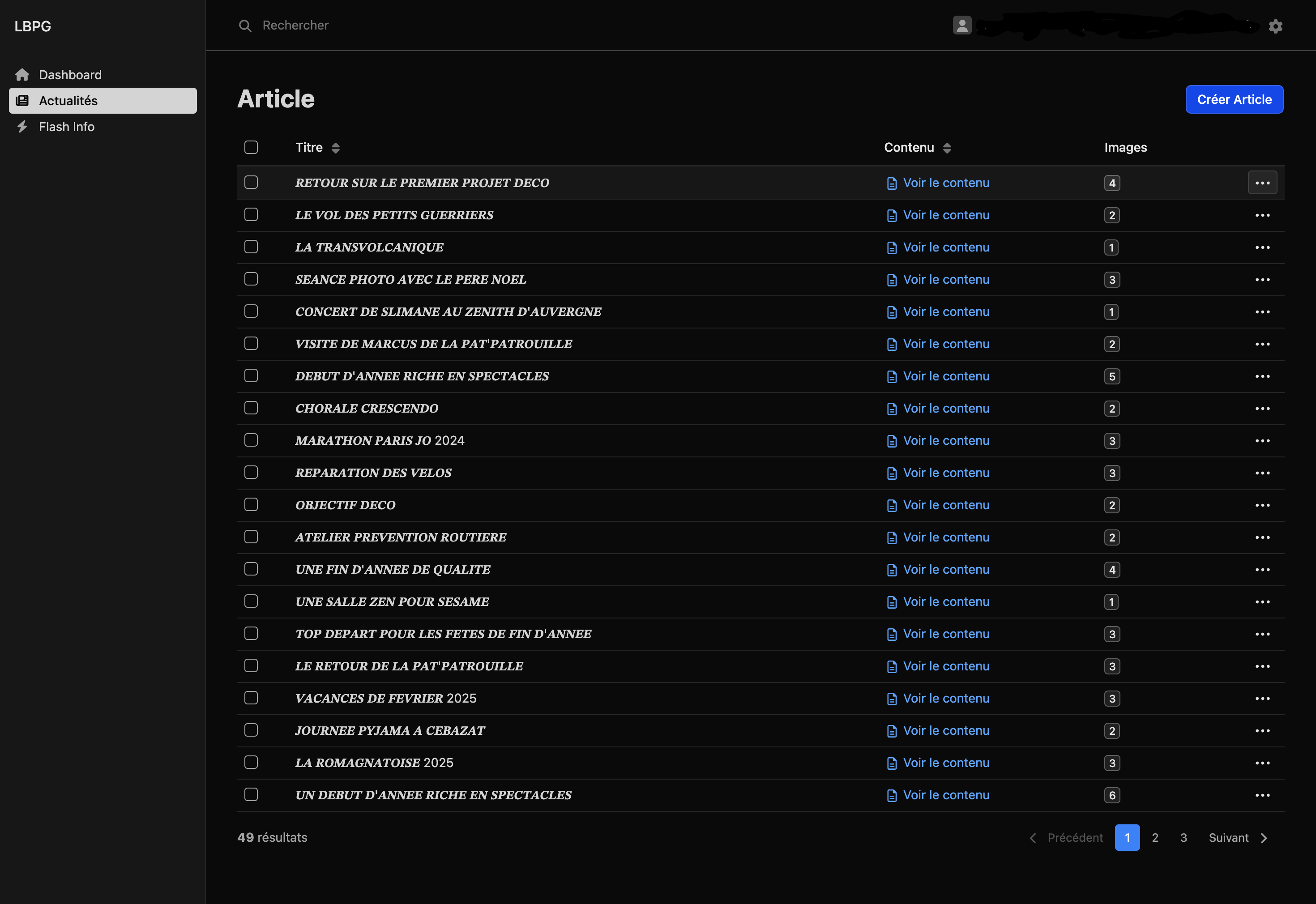This screenshot has width=1316, height=904.
Task: Click the user avatar icon
Action: [962, 25]
